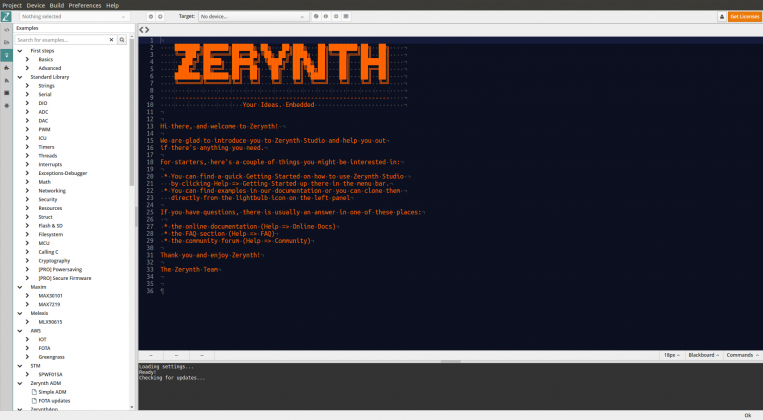Click the first device icon after Target dropdown
Image resolution: width=763 pixels, height=420 pixels.
(x=316, y=17)
